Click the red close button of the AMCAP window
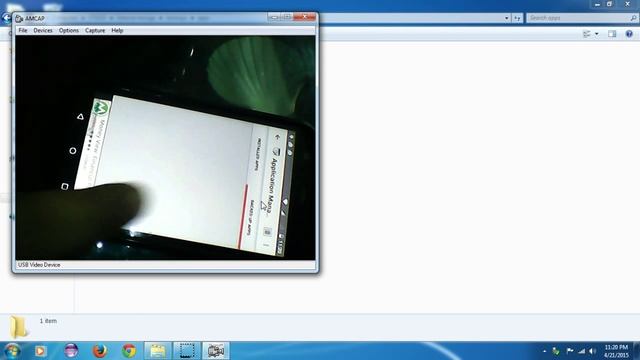 [x=304, y=17]
